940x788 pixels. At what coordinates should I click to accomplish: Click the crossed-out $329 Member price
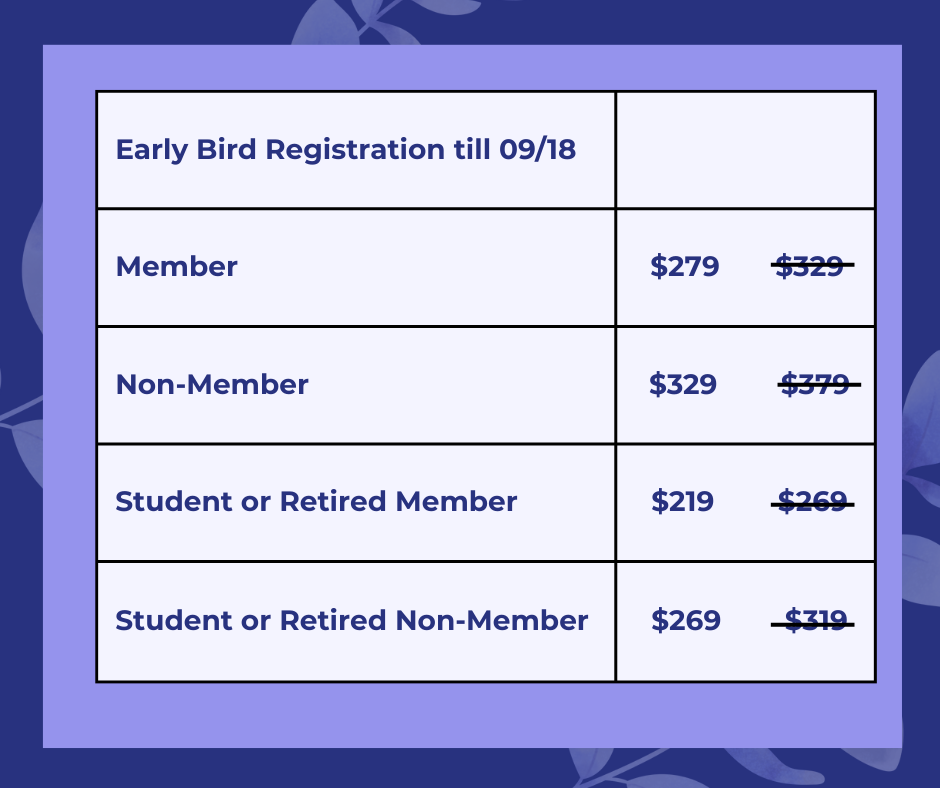[811, 267]
